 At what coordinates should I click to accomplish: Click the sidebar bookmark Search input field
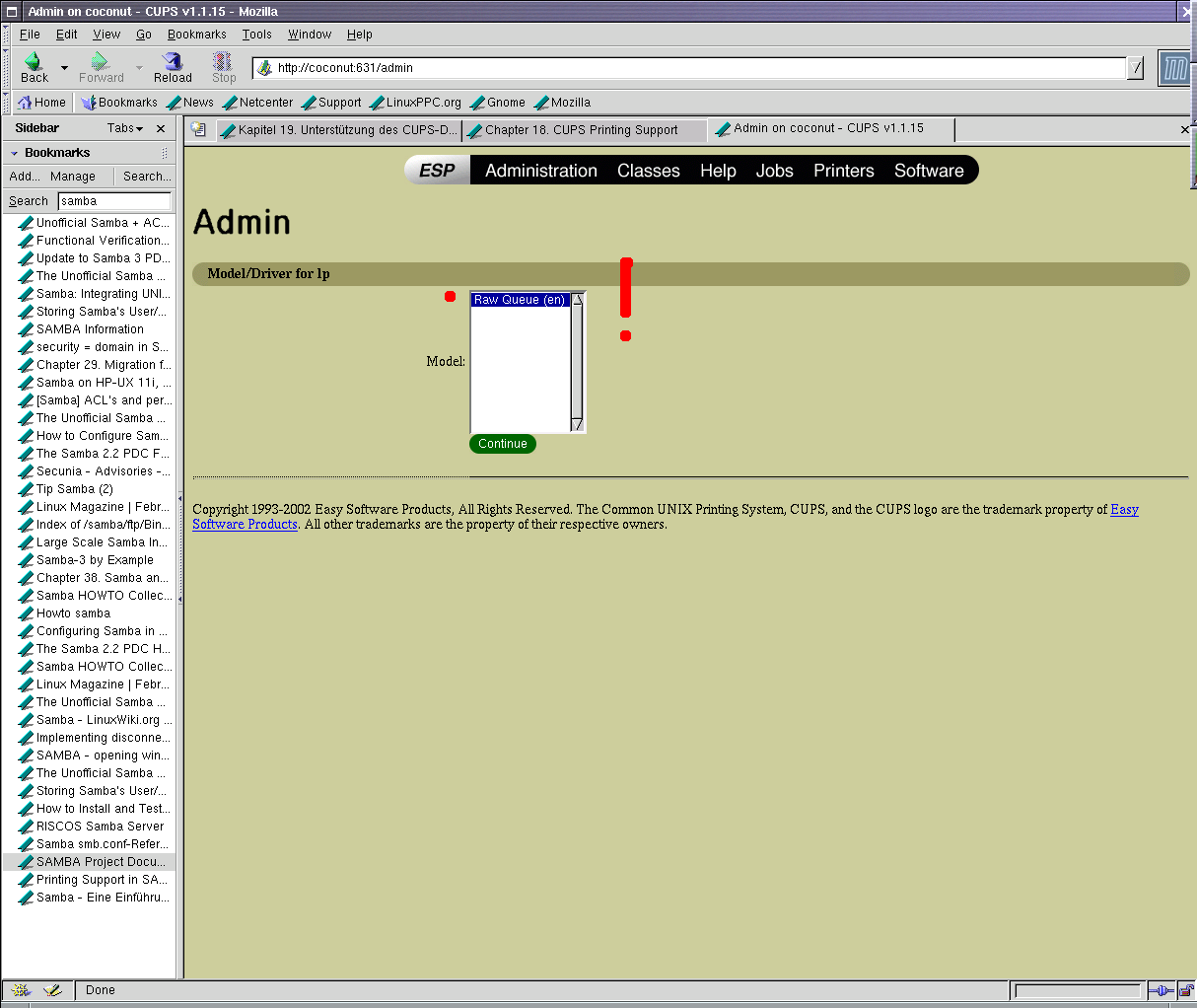[x=113, y=201]
